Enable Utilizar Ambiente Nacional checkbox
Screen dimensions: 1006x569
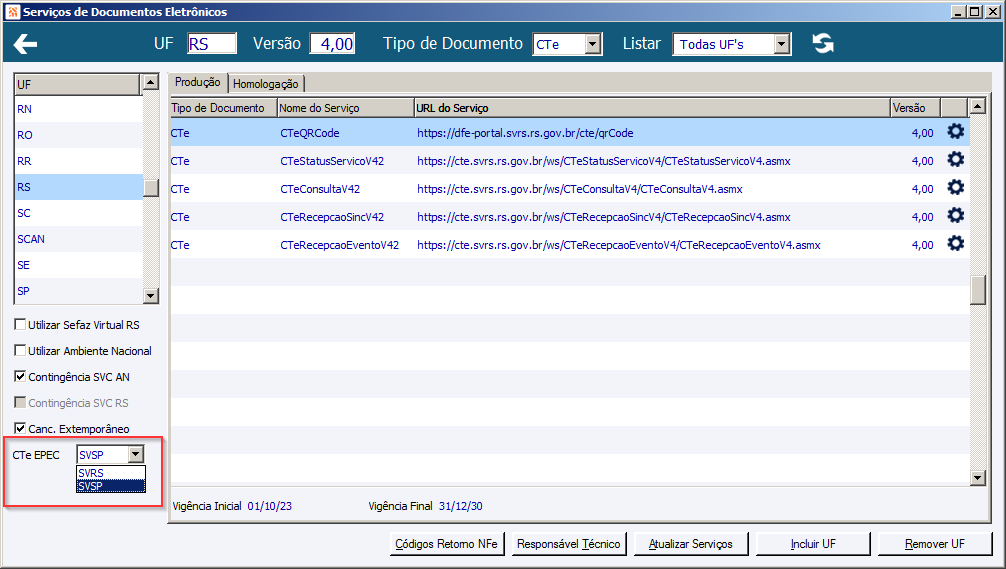point(20,350)
